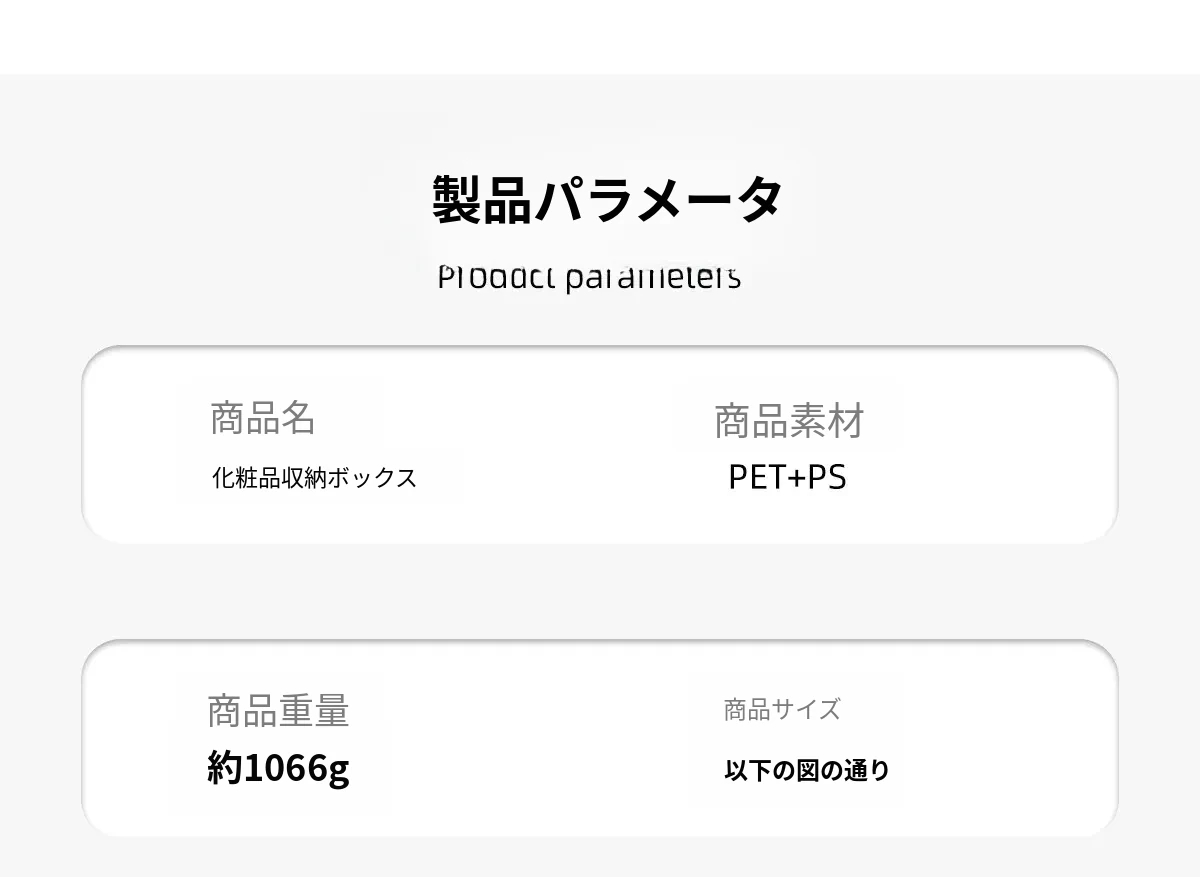1200x877 pixels.
Task: Click the 商品素材 label
Action: (788, 421)
